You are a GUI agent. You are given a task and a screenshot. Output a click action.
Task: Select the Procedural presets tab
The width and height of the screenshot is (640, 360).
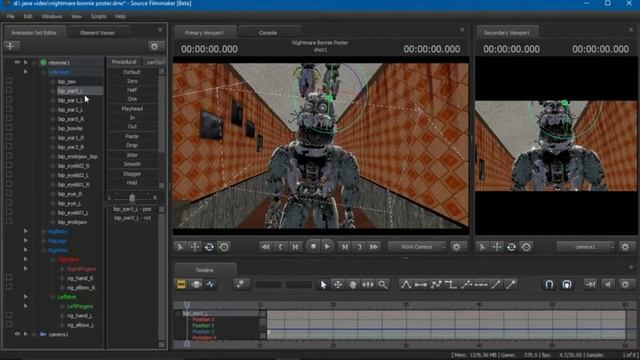(x=124, y=62)
